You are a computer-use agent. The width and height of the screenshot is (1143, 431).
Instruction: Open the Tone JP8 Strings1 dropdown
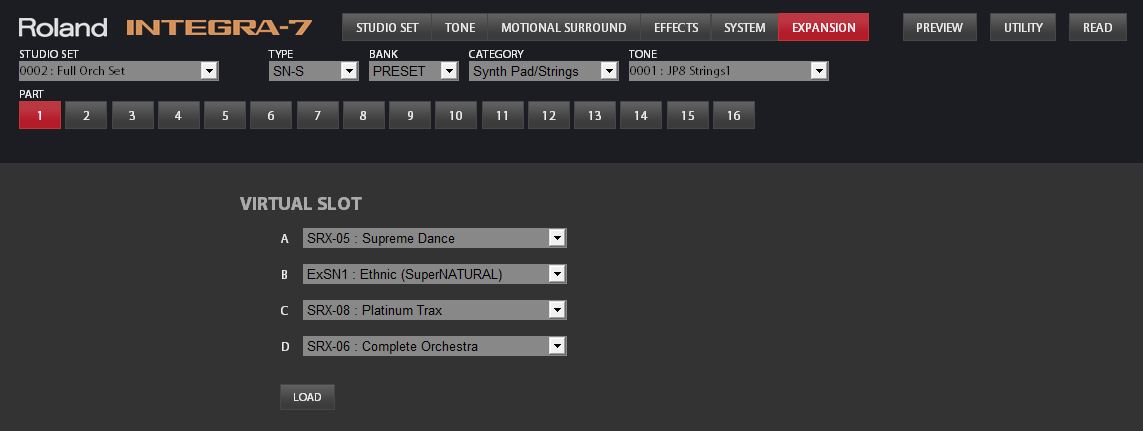pyautogui.click(x=728, y=71)
